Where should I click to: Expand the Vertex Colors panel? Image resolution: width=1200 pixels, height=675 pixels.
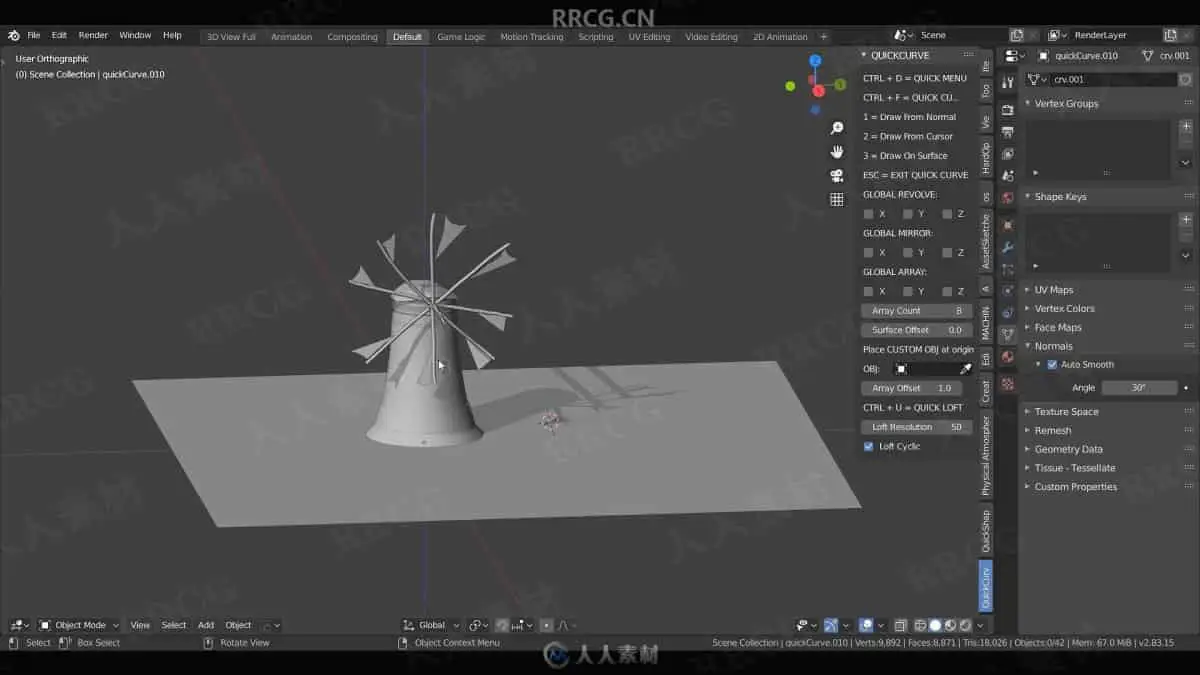[1064, 309]
